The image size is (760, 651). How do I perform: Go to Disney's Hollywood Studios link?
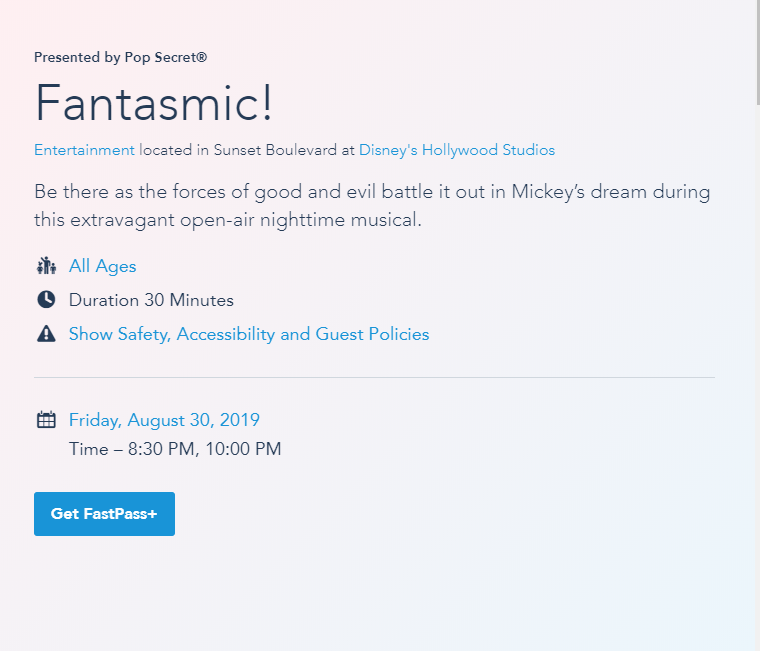point(457,150)
